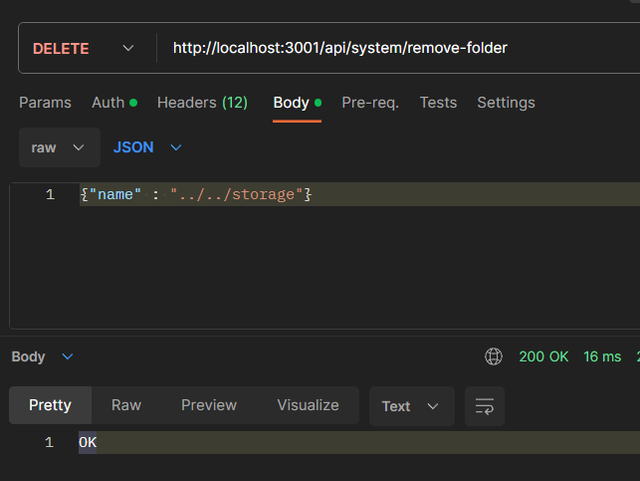Toggle the line wrap icon

point(484,406)
